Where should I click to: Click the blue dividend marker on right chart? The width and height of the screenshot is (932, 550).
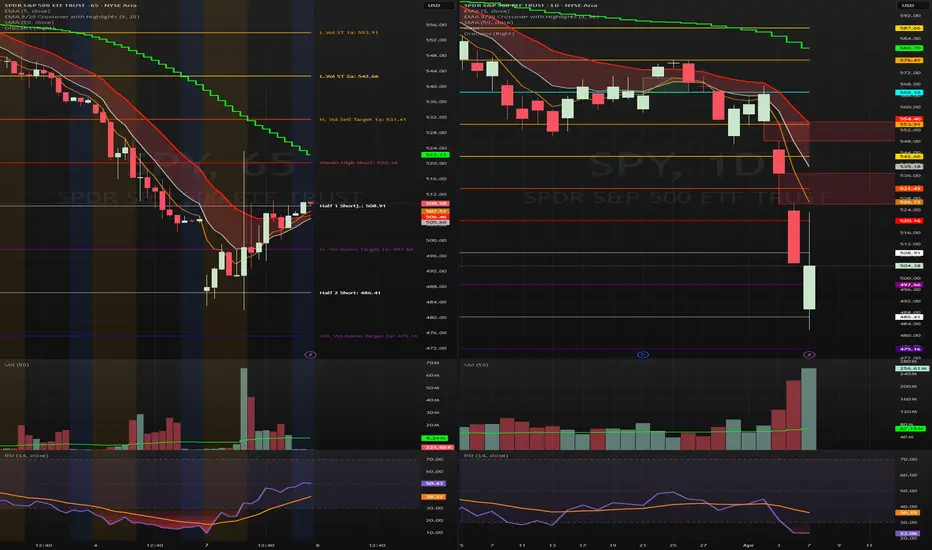[x=643, y=354]
